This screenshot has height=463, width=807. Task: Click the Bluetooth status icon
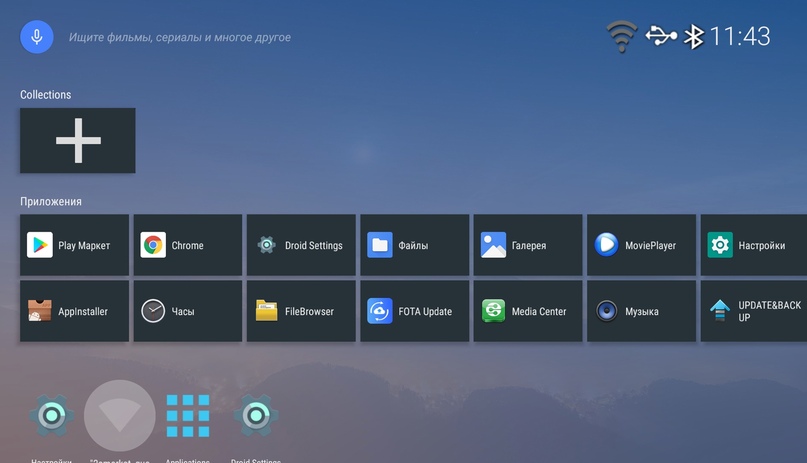693,37
